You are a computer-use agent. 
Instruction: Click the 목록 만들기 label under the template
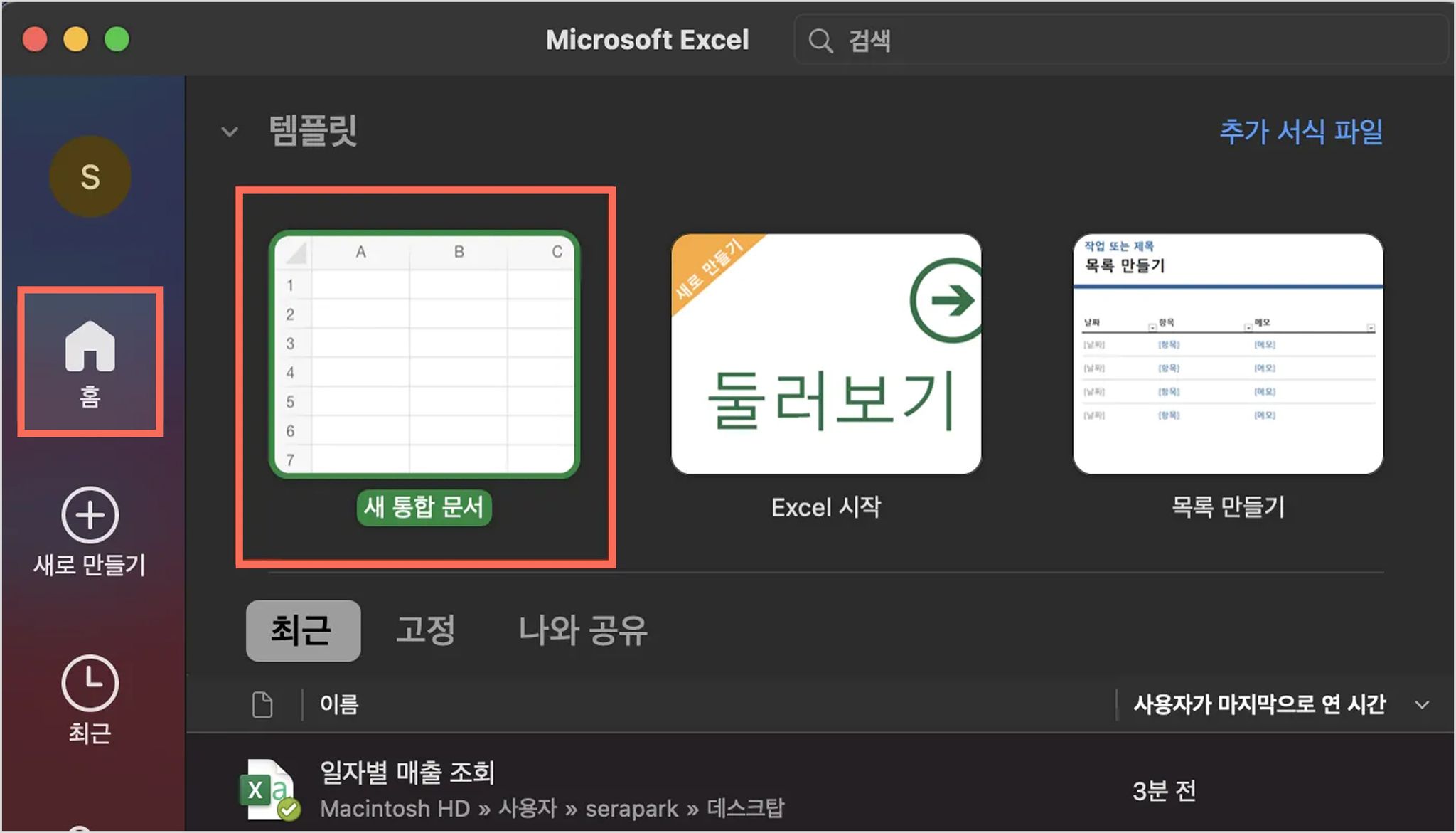pyautogui.click(x=1228, y=507)
